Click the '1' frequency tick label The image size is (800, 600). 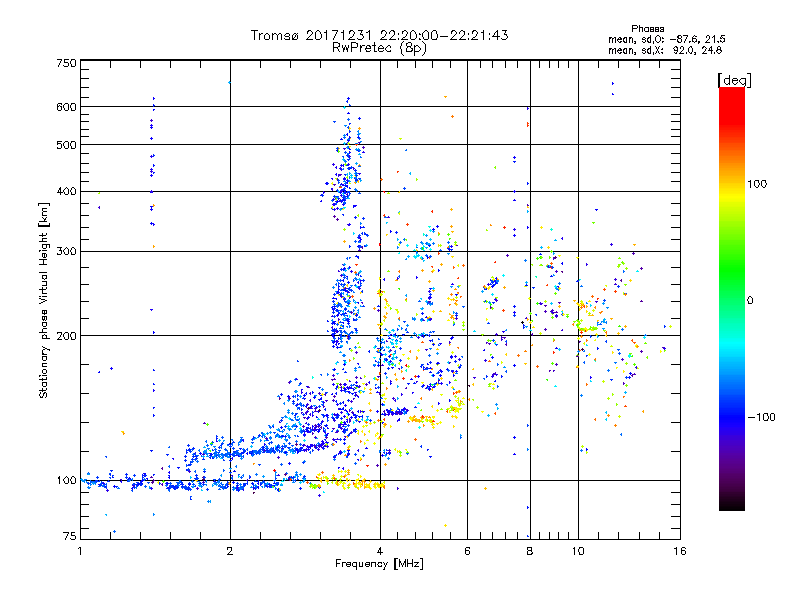pyautogui.click(x=80, y=551)
